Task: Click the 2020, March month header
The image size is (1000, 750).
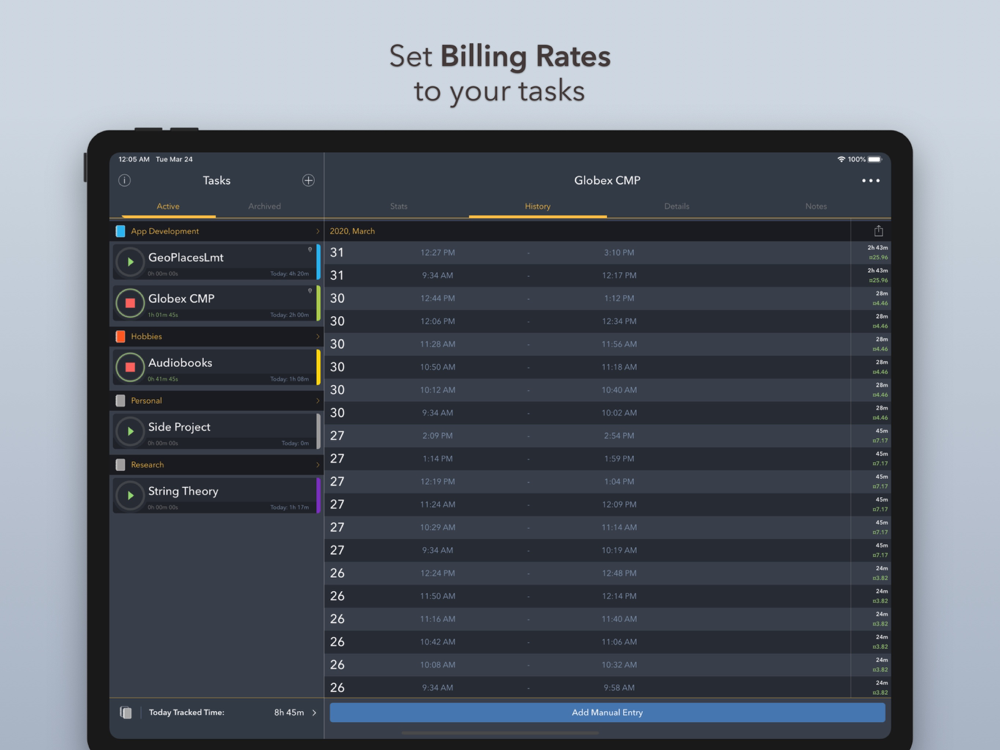Action: click(352, 231)
